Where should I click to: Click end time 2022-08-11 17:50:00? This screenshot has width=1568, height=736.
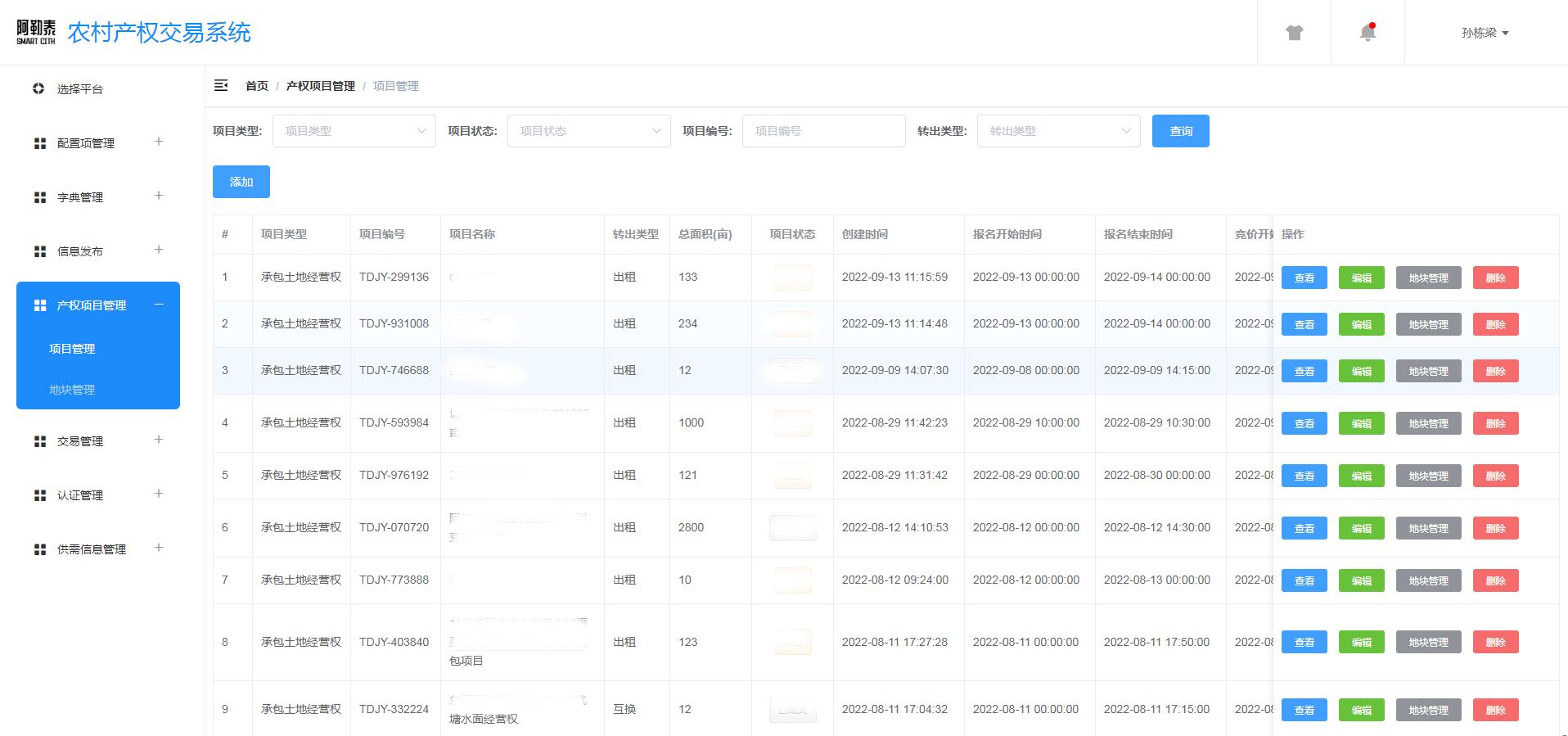(1157, 642)
